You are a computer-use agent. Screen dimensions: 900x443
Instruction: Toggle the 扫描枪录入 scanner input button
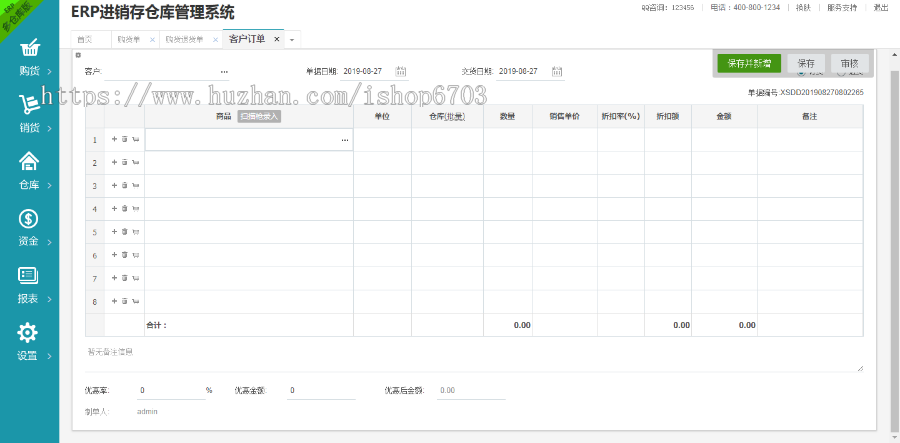click(x=259, y=117)
